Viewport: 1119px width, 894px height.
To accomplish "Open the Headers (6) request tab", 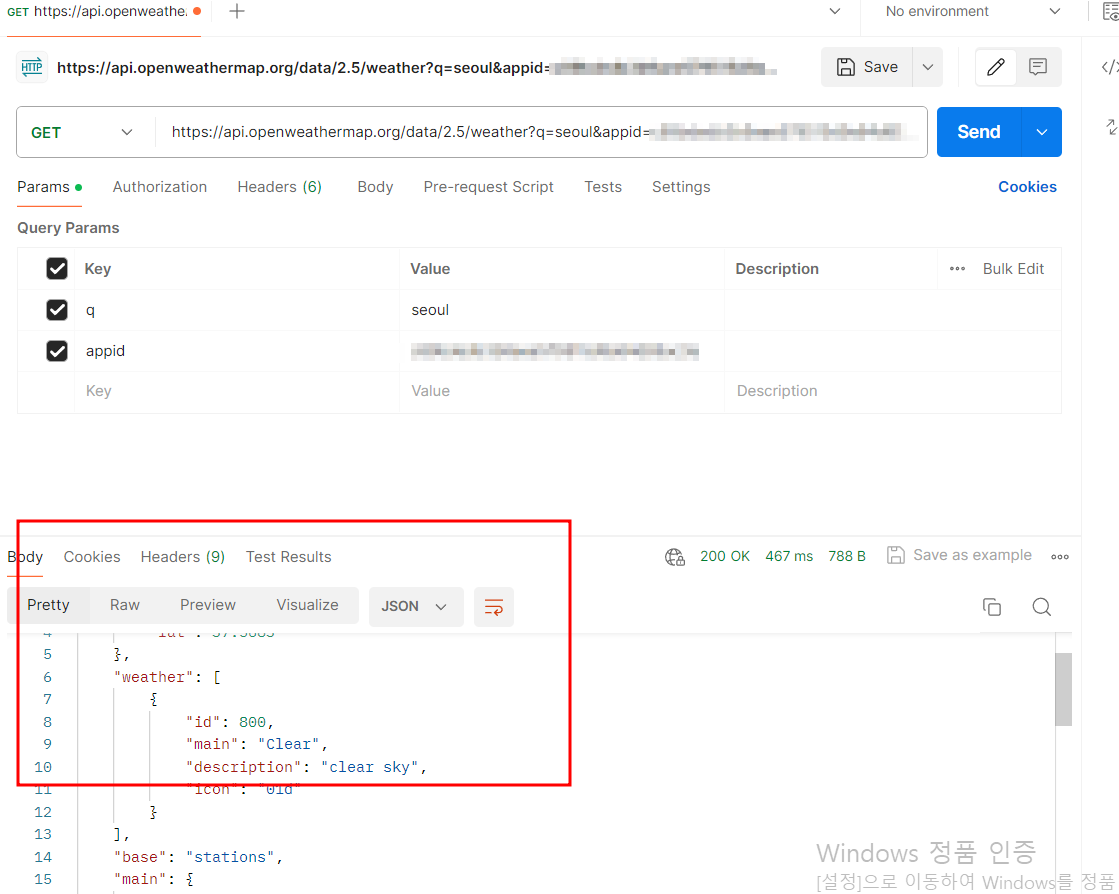I will (280, 187).
